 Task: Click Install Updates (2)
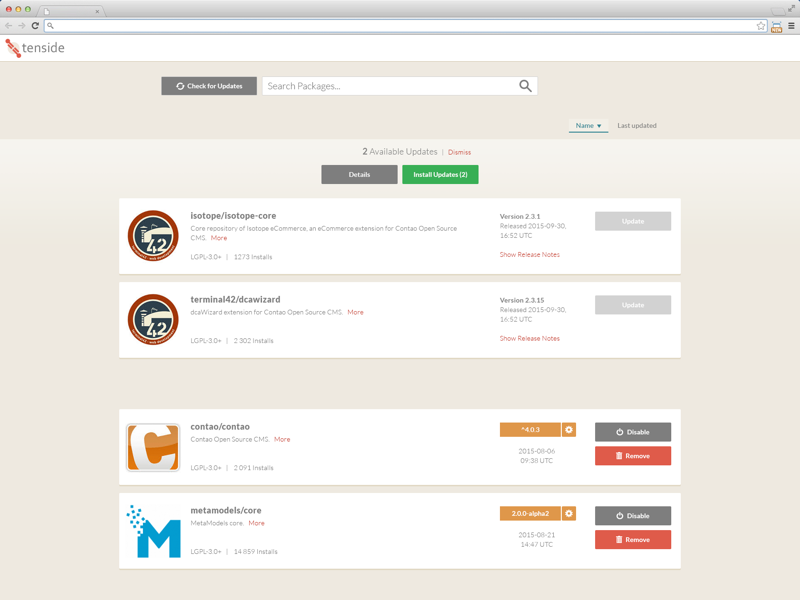[x=440, y=174]
